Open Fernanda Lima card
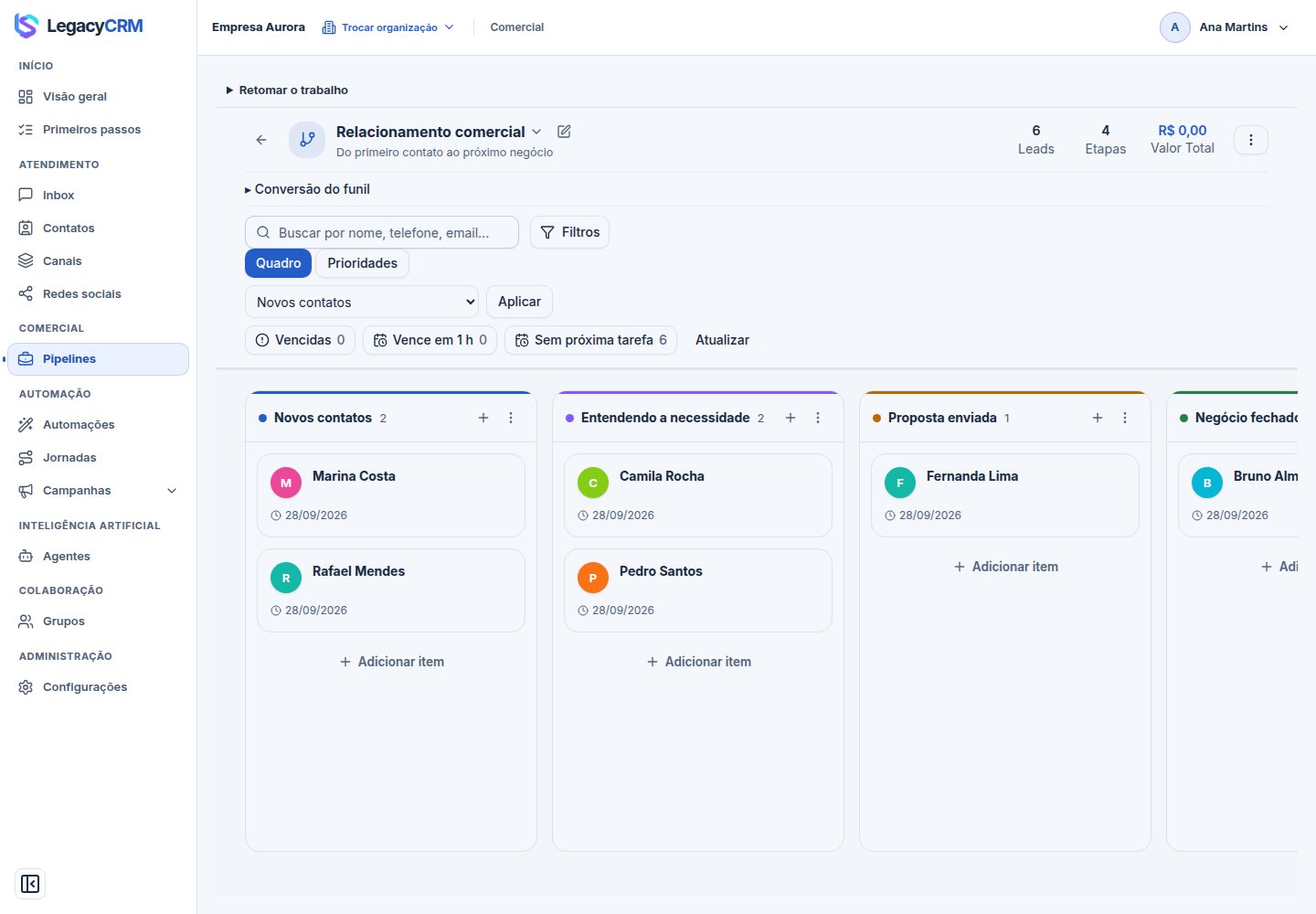The image size is (1316, 914). point(1005,495)
